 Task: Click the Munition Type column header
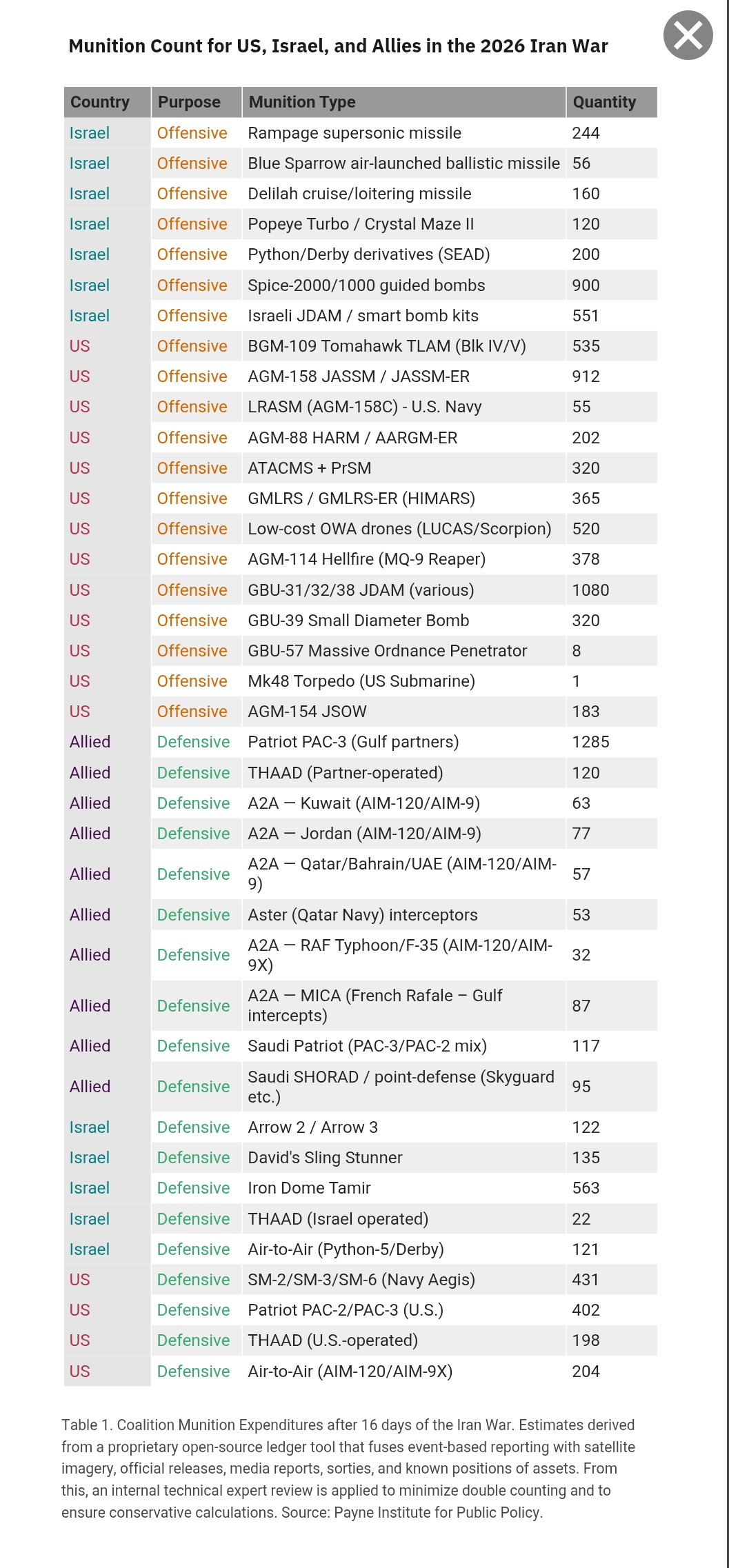tap(302, 102)
